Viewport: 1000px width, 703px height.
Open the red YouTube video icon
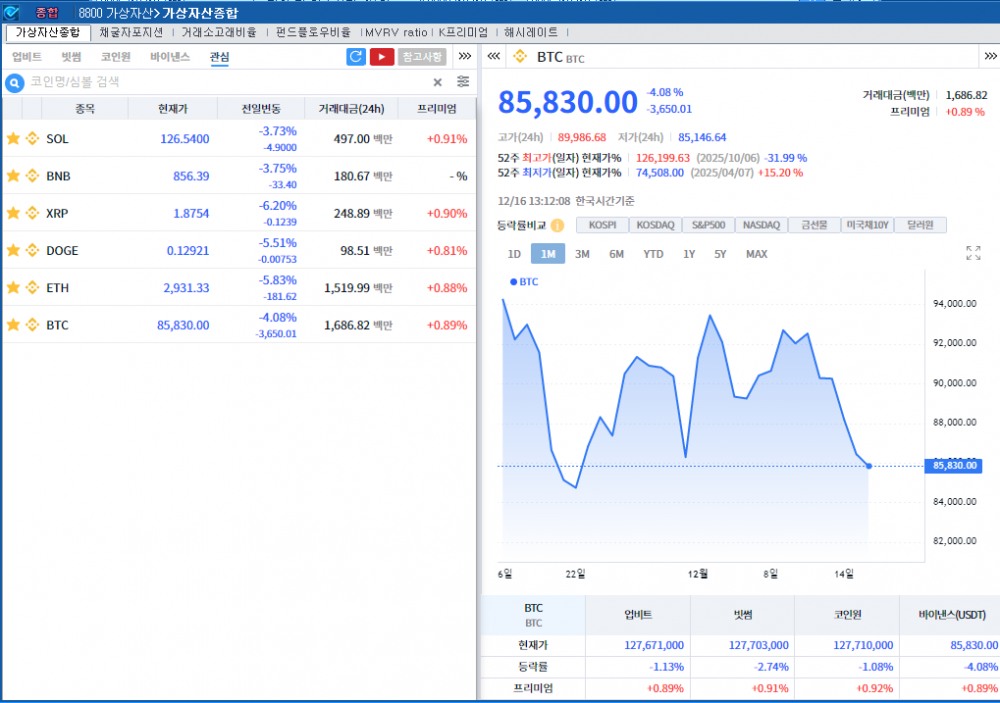[x=381, y=57]
